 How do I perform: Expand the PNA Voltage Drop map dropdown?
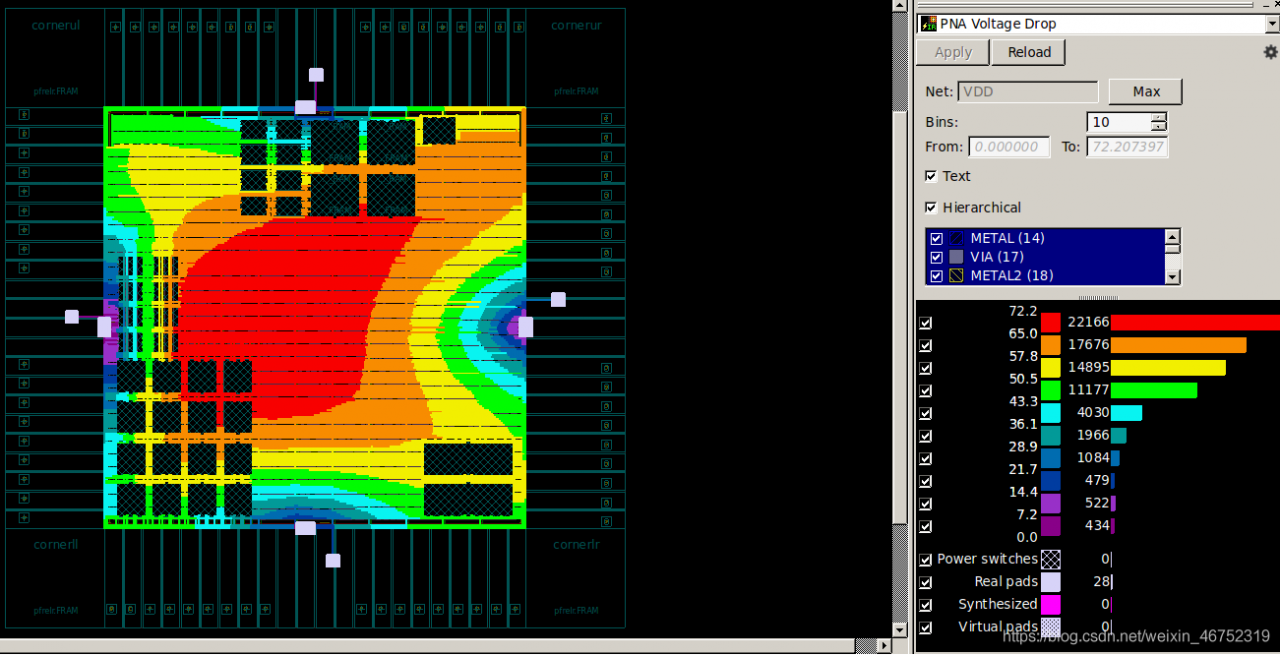click(x=1270, y=24)
